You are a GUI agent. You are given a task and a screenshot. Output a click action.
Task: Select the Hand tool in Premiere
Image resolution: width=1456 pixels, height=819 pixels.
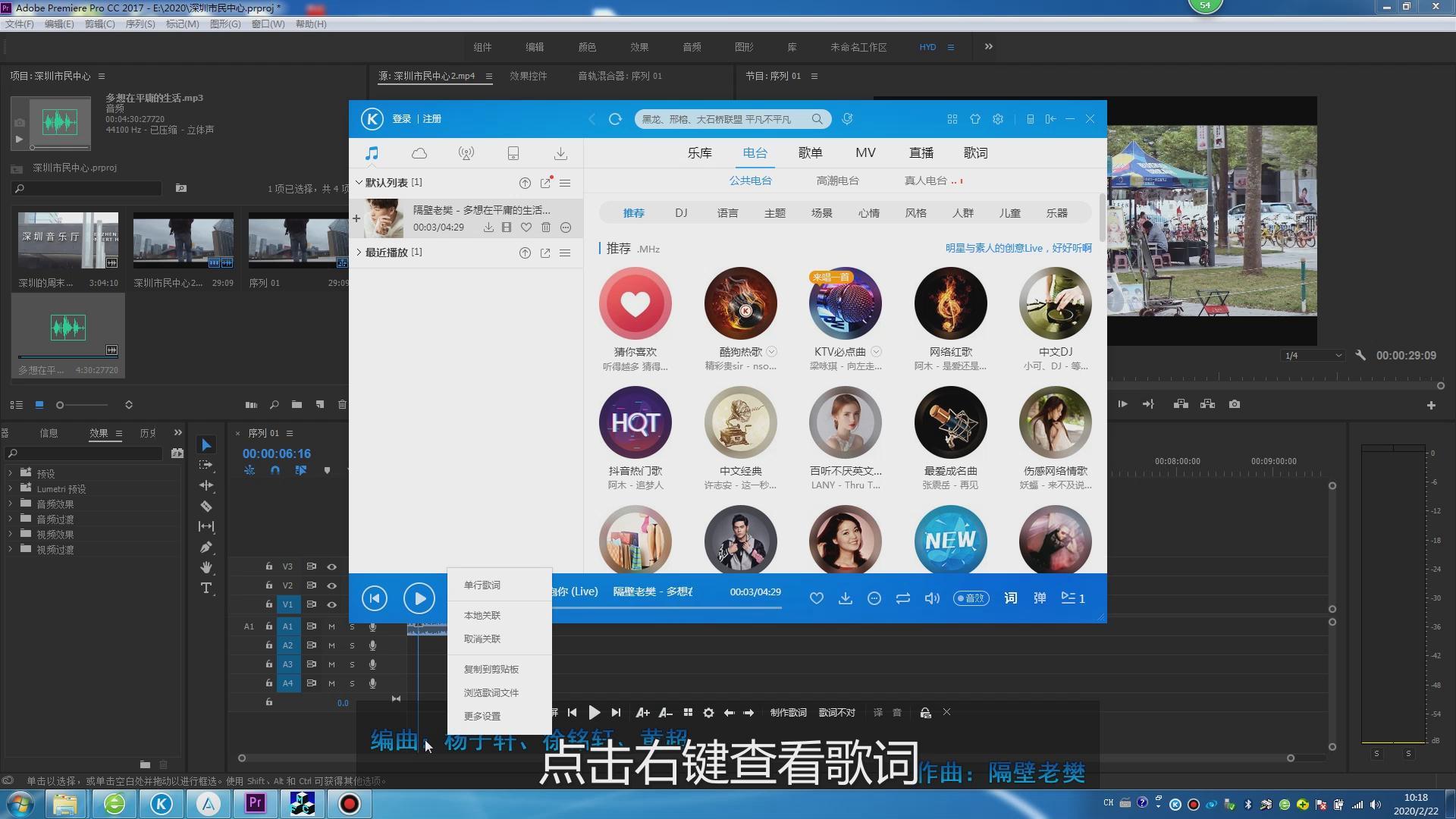tap(206, 567)
